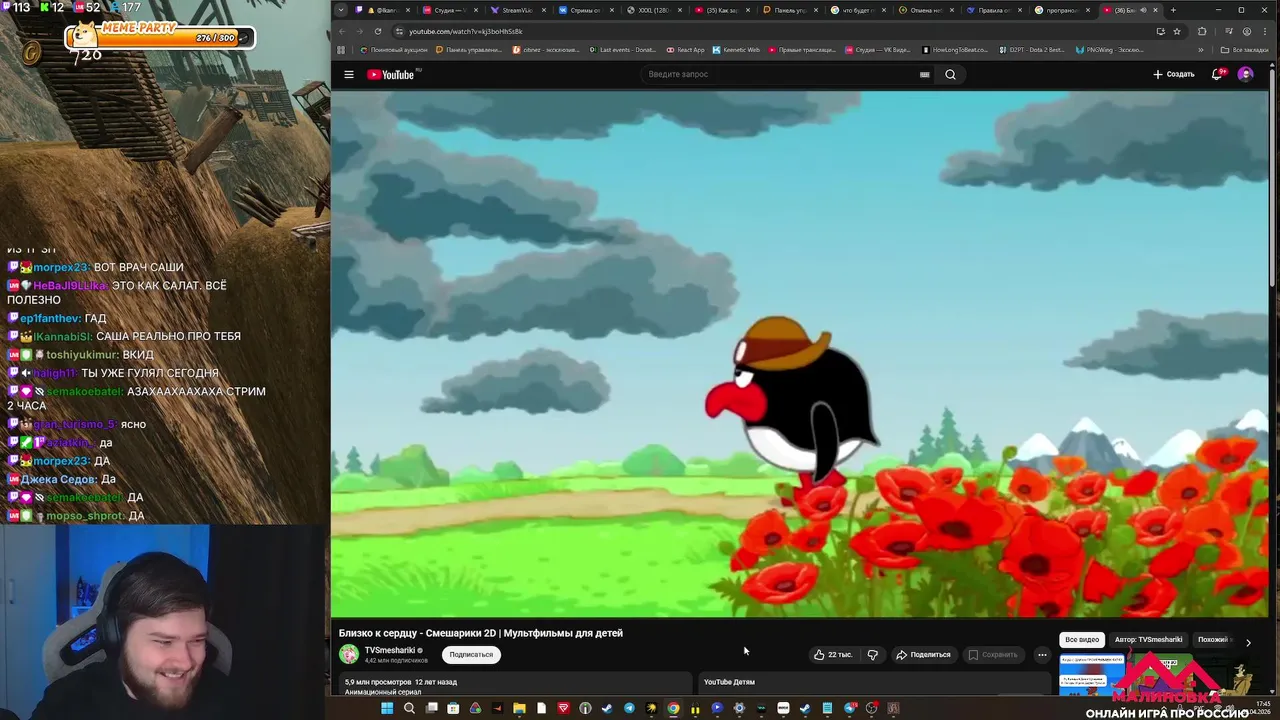Click the Создать create button

click(1174, 74)
